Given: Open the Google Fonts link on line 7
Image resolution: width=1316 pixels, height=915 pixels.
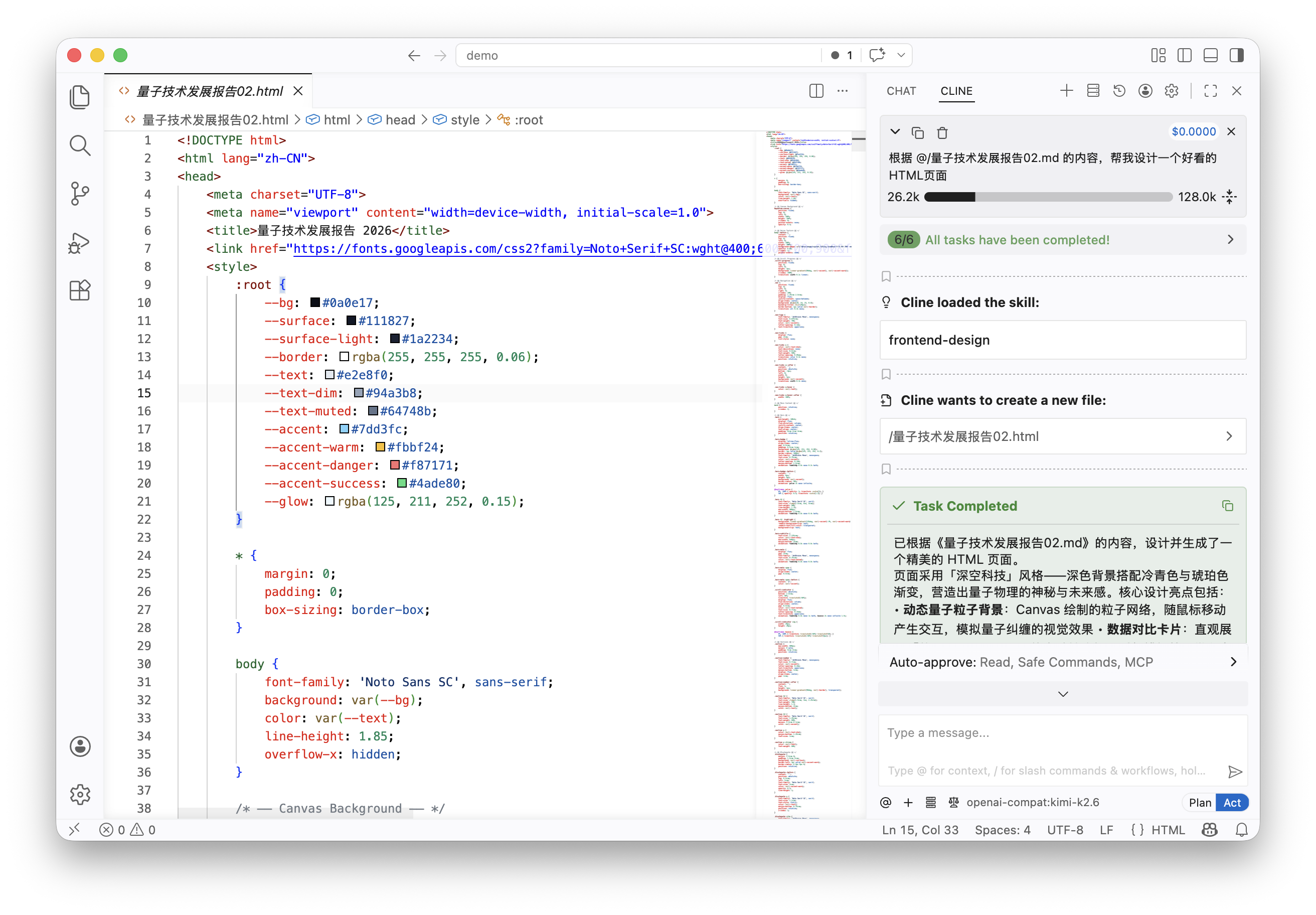Looking at the screenshot, I should tap(528, 248).
